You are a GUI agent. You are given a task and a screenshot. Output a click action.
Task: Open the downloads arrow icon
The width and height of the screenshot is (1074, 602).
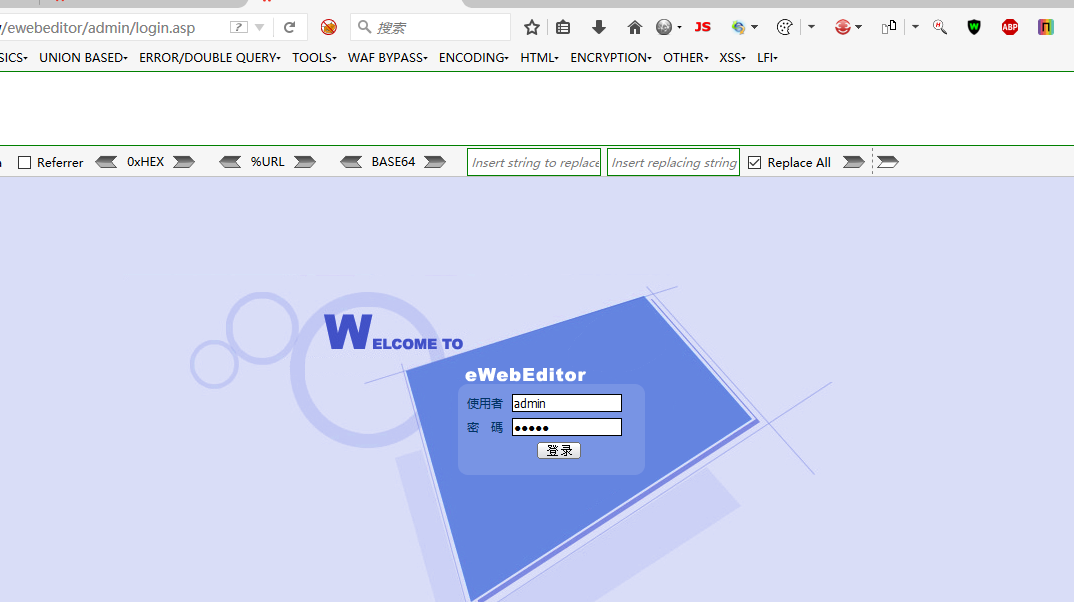pyautogui.click(x=599, y=27)
